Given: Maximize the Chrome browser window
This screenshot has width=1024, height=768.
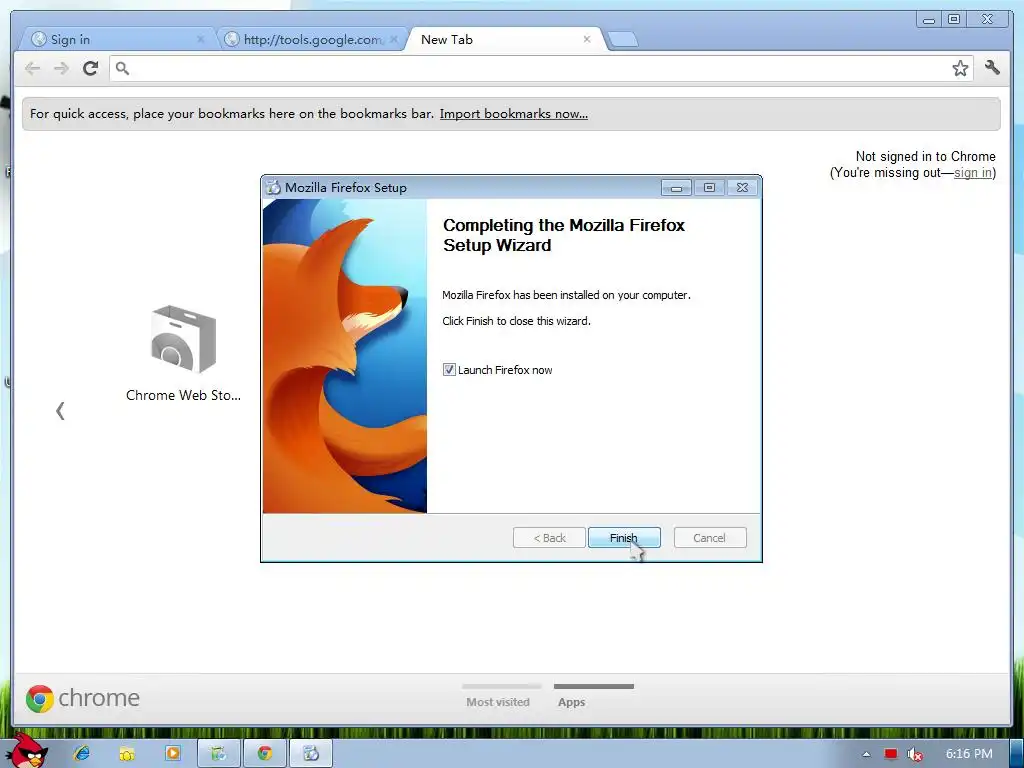Looking at the screenshot, I should click(954, 20).
